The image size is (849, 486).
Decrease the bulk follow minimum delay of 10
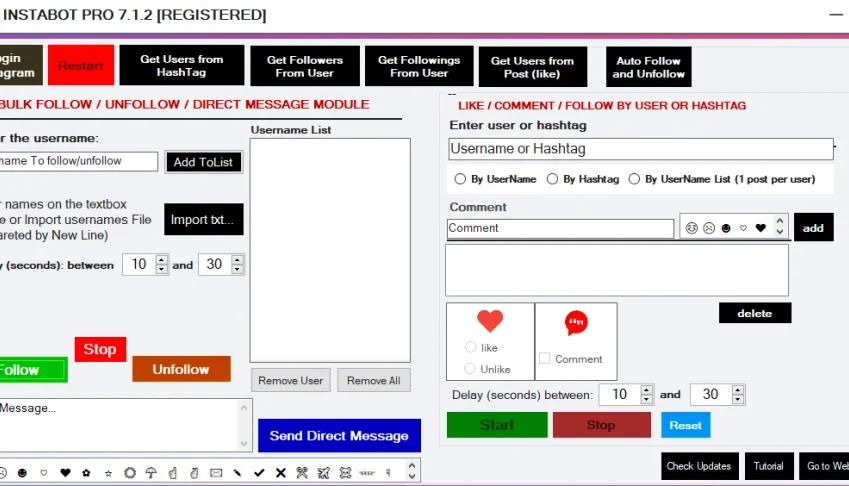coord(161,269)
